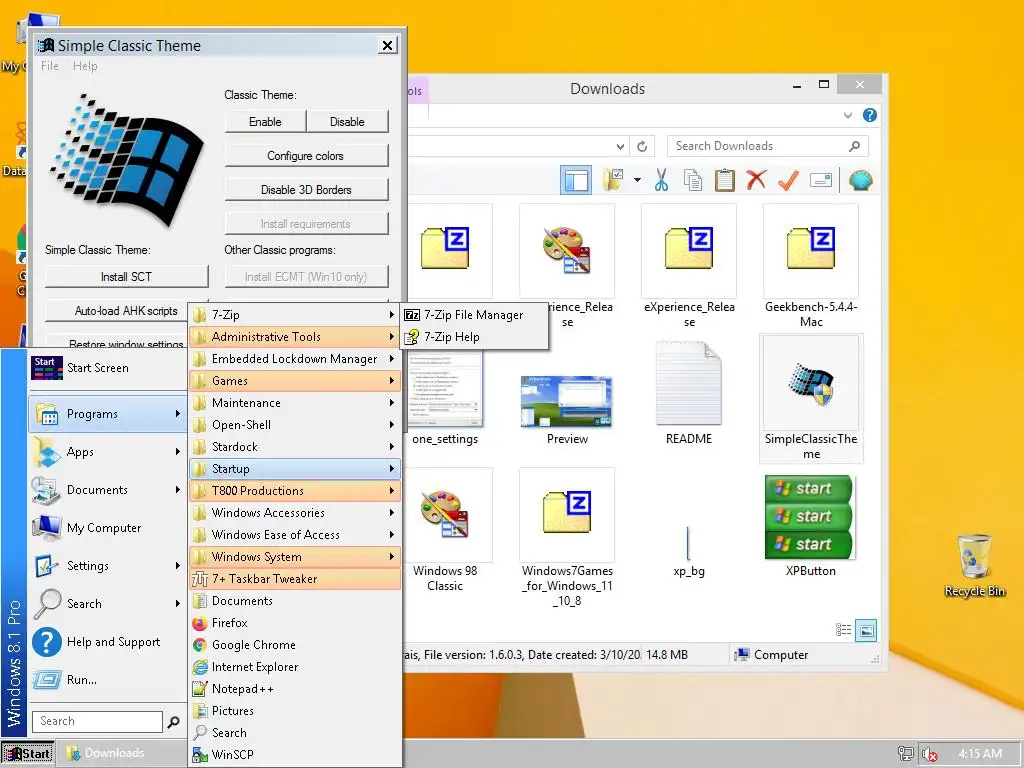The height and width of the screenshot is (768, 1024).
Task: Switch to details view icon in Downloads
Action: [x=843, y=630]
